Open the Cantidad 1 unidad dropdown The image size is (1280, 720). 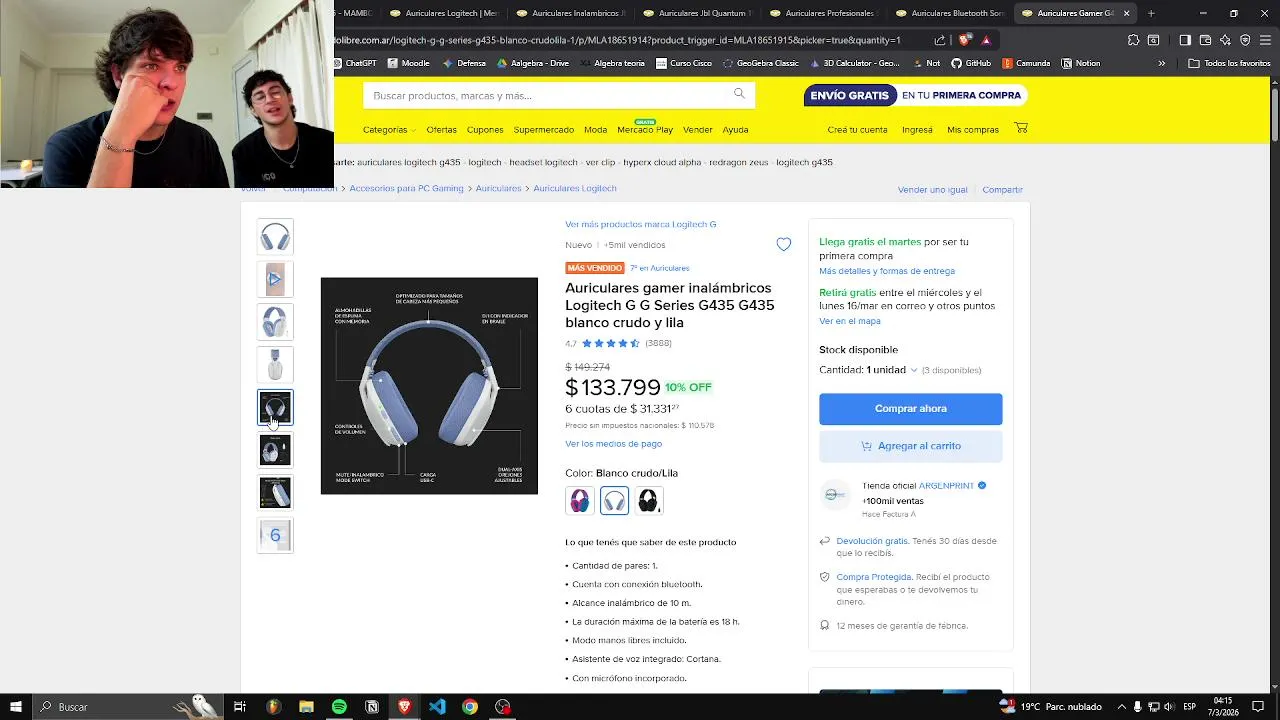click(868, 370)
